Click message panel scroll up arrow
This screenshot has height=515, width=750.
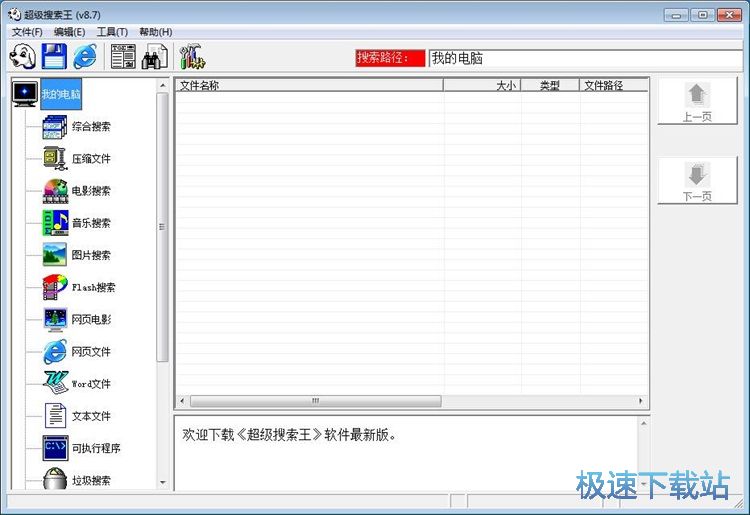click(643, 423)
